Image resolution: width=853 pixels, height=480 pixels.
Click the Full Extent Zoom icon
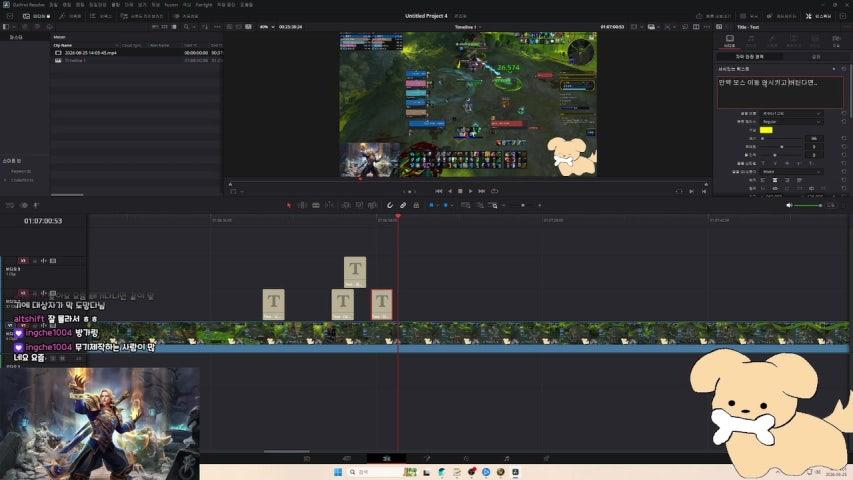coord(466,205)
